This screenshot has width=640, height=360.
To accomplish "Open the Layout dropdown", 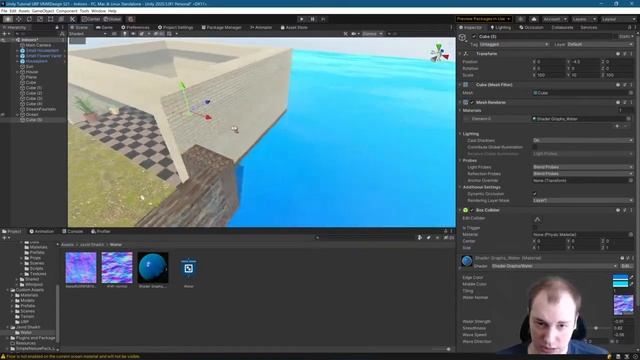I will point(618,19).
